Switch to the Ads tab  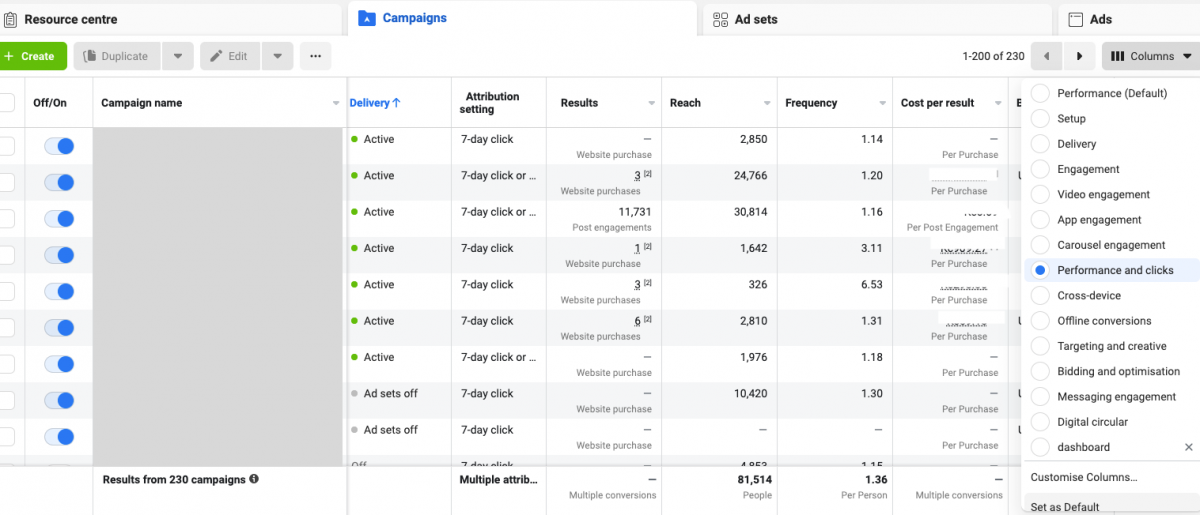(1100, 19)
